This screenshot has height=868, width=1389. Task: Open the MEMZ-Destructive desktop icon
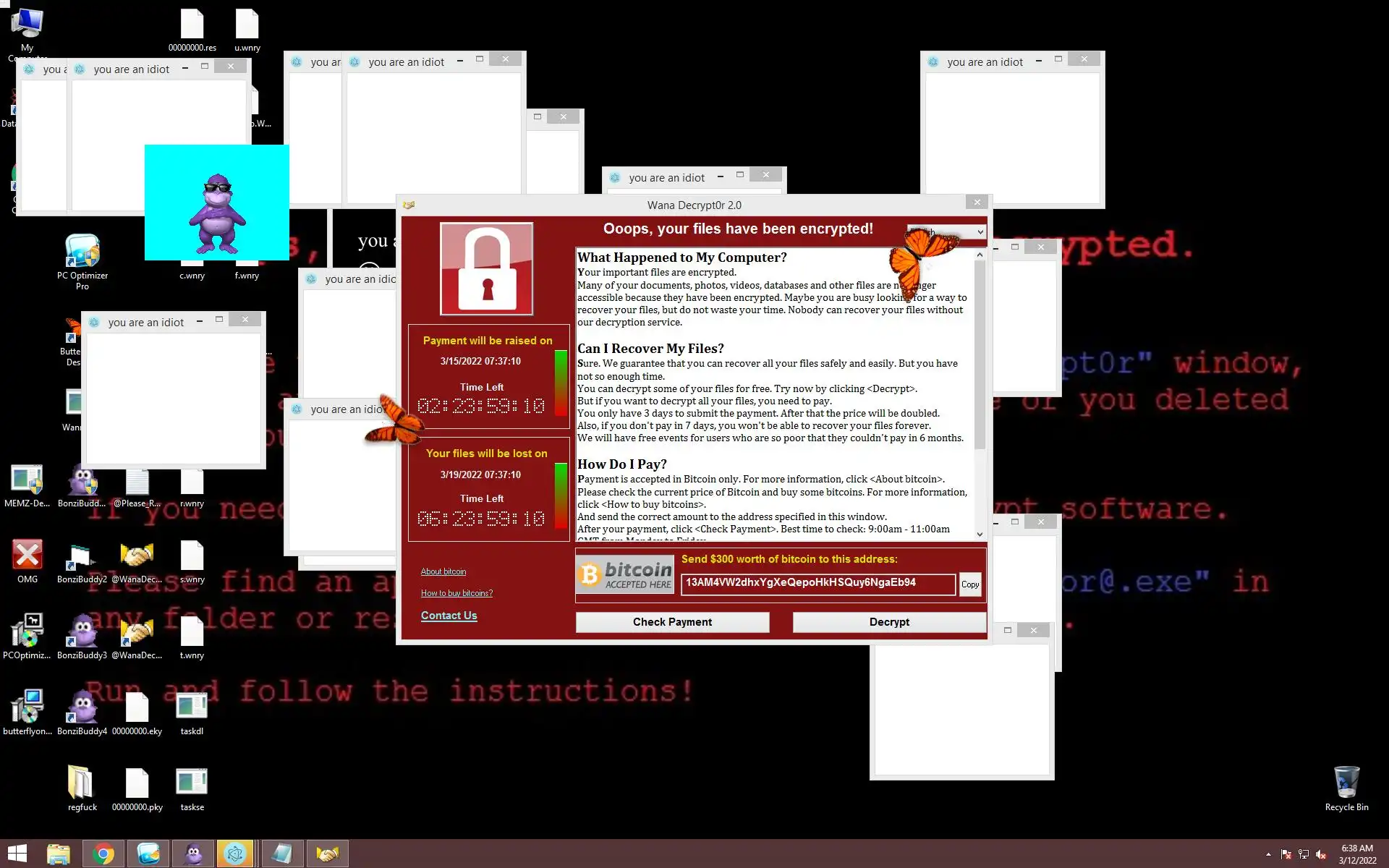[x=27, y=482]
